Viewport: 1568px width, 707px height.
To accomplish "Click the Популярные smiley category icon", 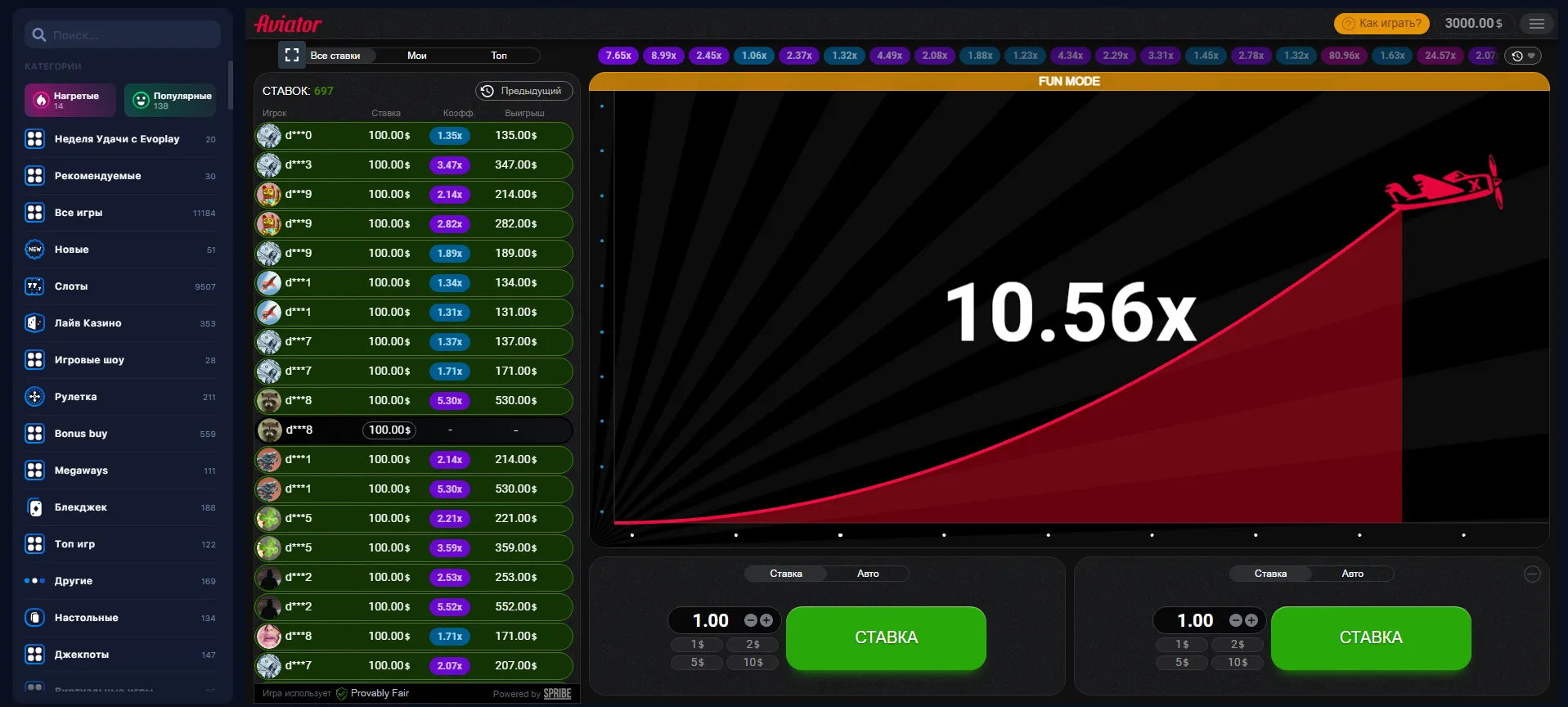I will click(x=141, y=100).
